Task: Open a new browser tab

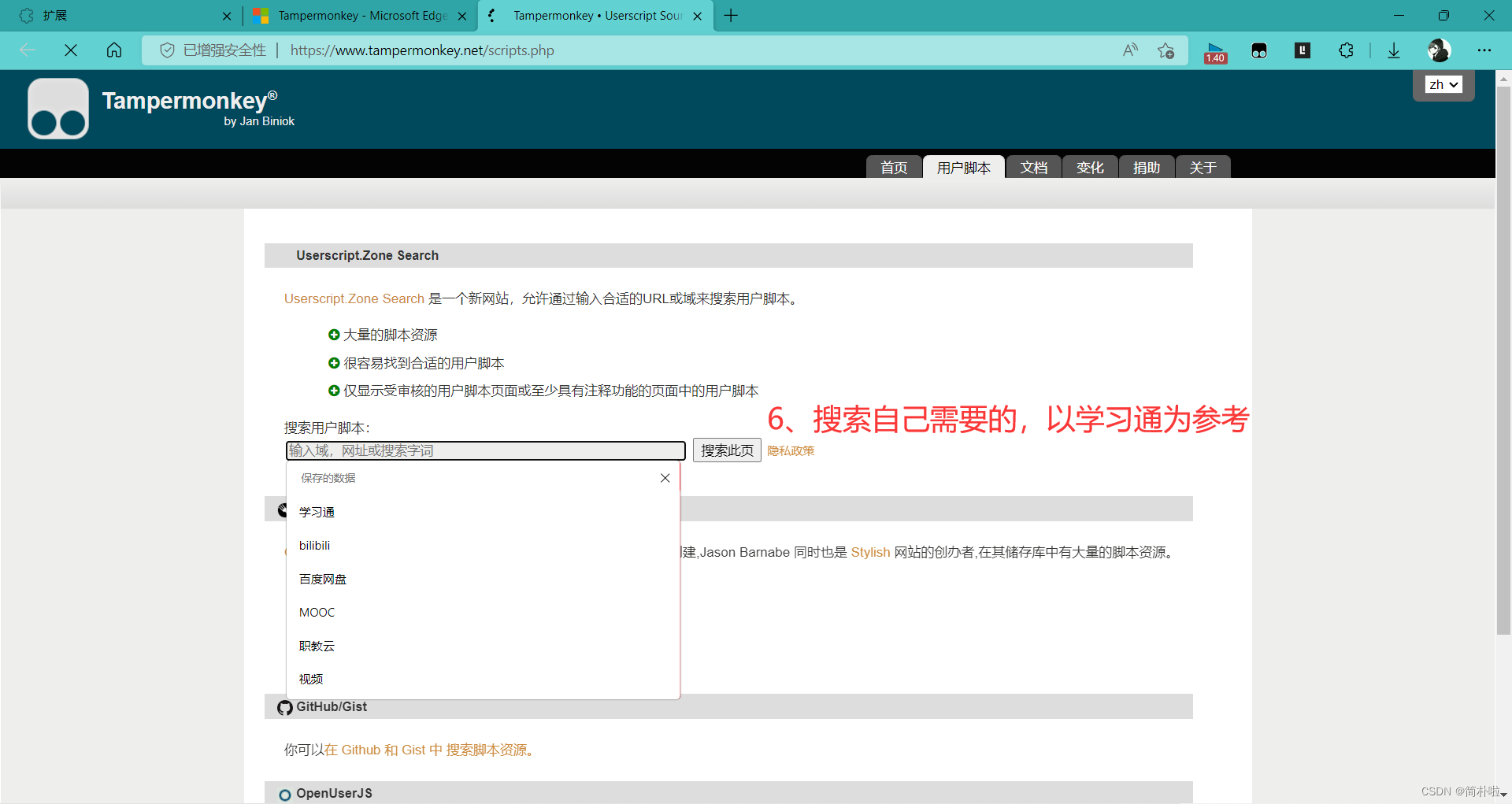Action: 731,16
